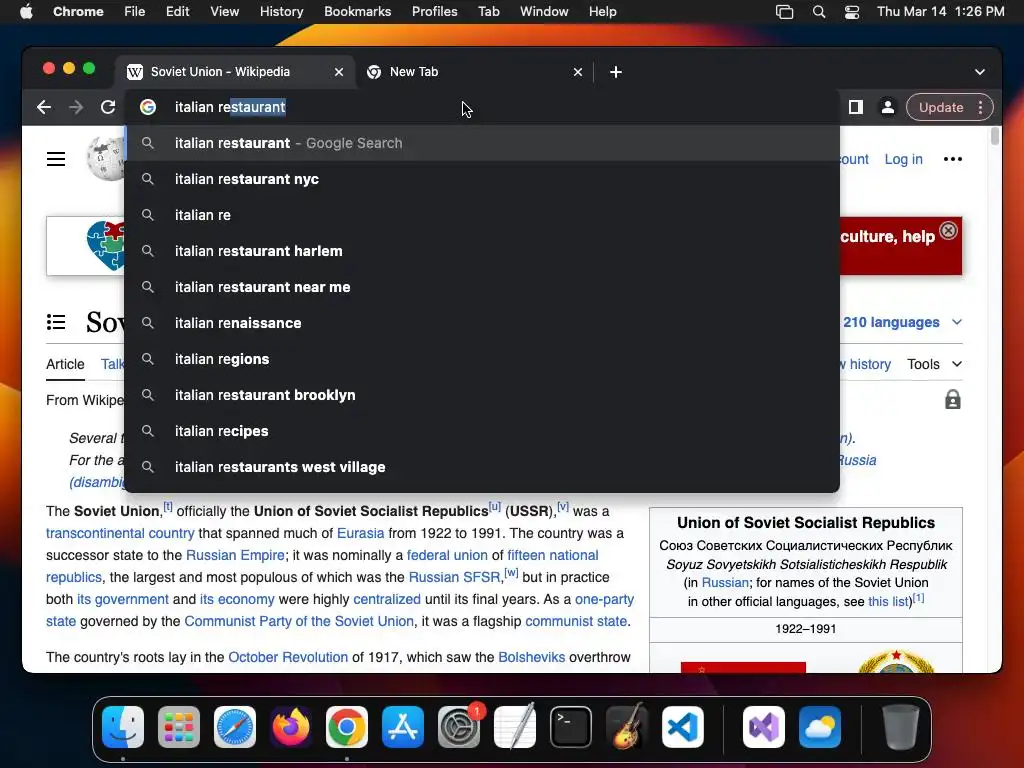Launch Terminal from the Dock

571,726
